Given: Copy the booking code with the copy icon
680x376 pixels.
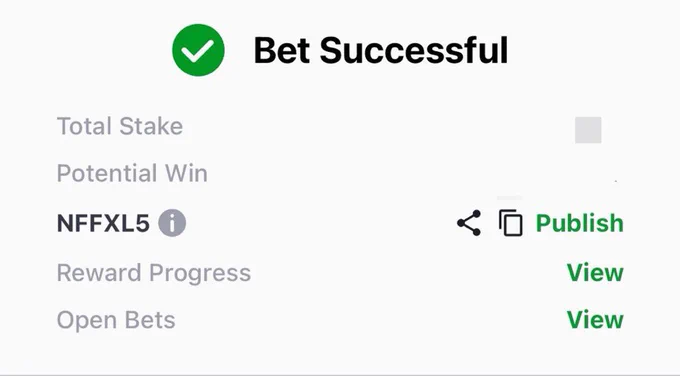Looking at the screenshot, I should (x=510, y=223).
